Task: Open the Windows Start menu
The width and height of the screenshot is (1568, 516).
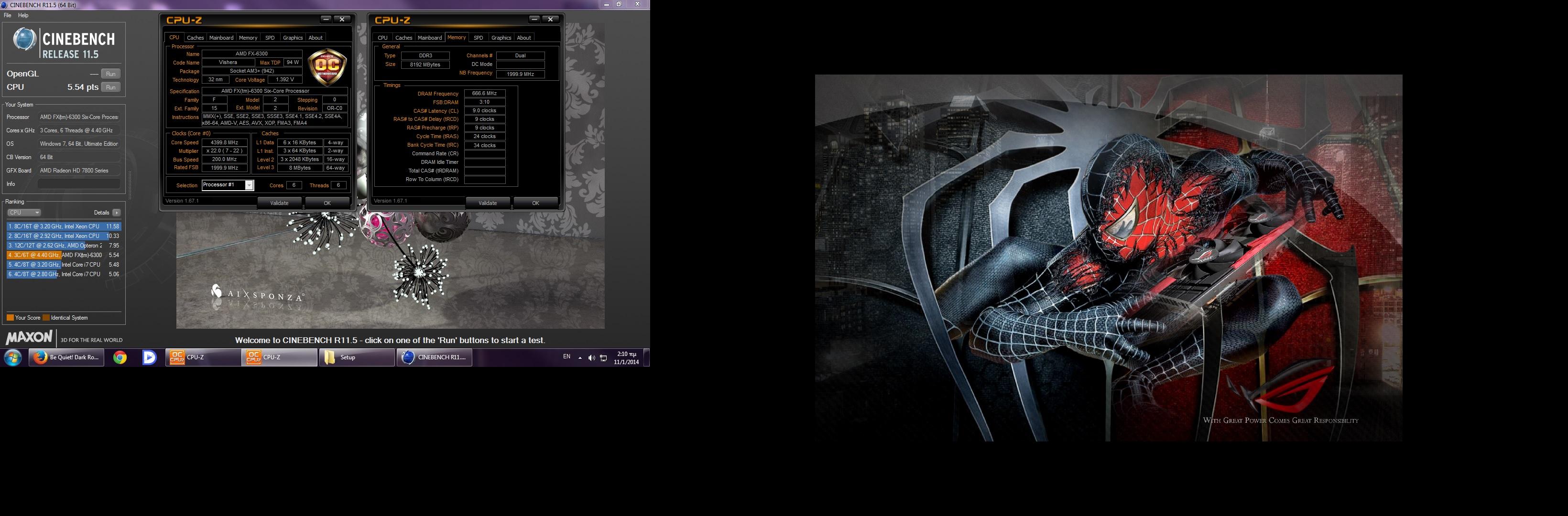Action: pos(13,357)
